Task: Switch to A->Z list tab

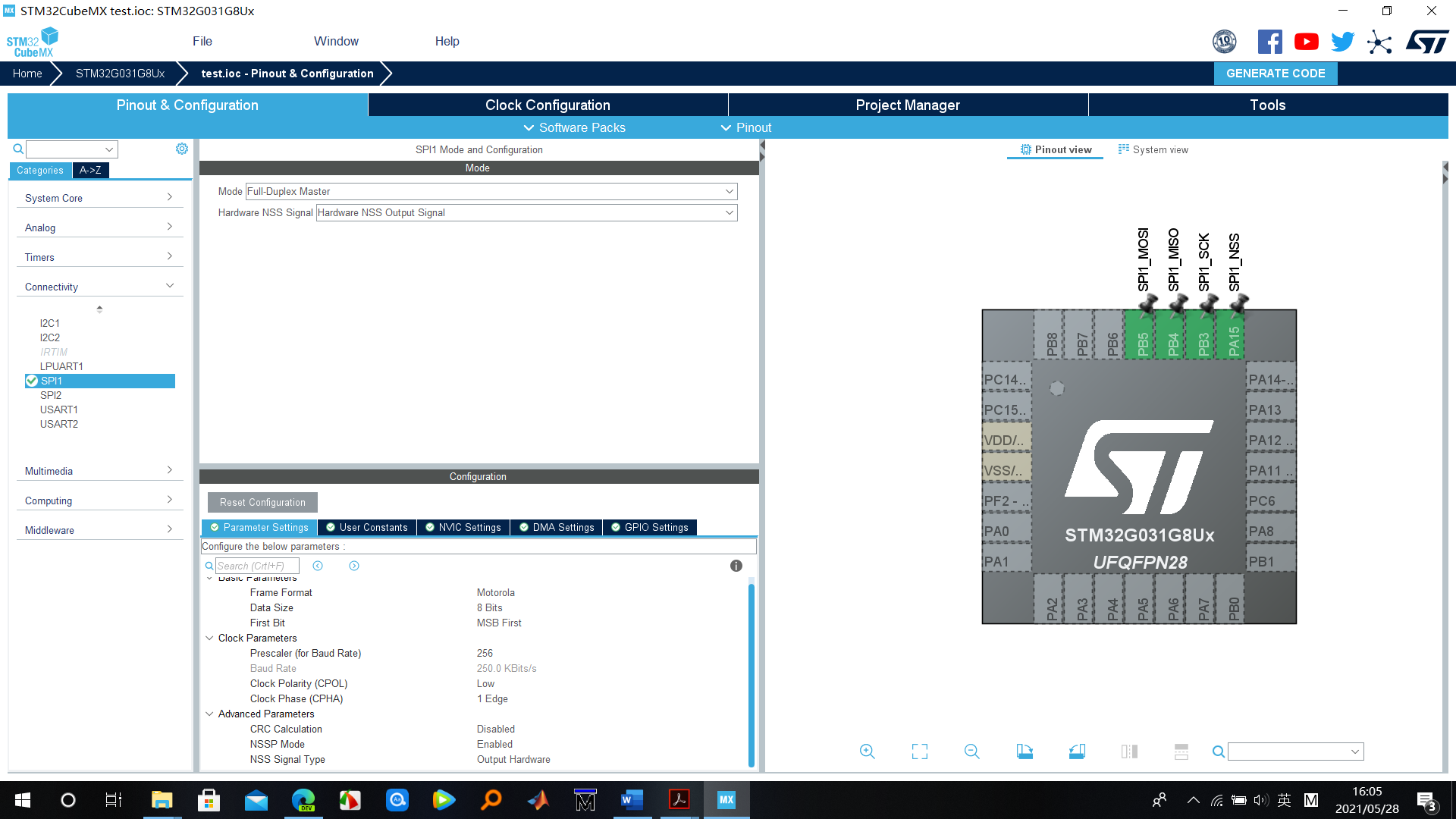Action: pyautogui.click(x=90, y=170)
